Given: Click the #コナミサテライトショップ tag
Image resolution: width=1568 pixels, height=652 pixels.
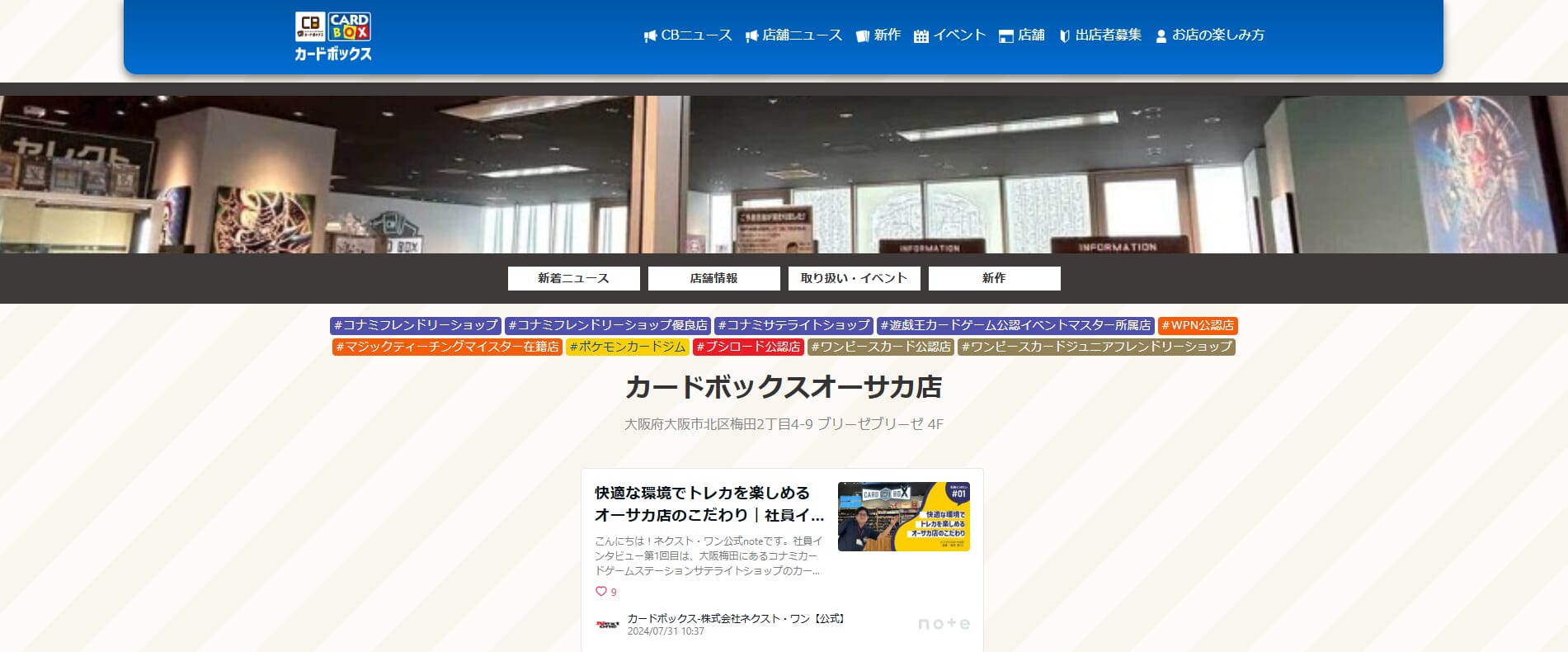Looking at the screenshot, I should tap(794, 325).
